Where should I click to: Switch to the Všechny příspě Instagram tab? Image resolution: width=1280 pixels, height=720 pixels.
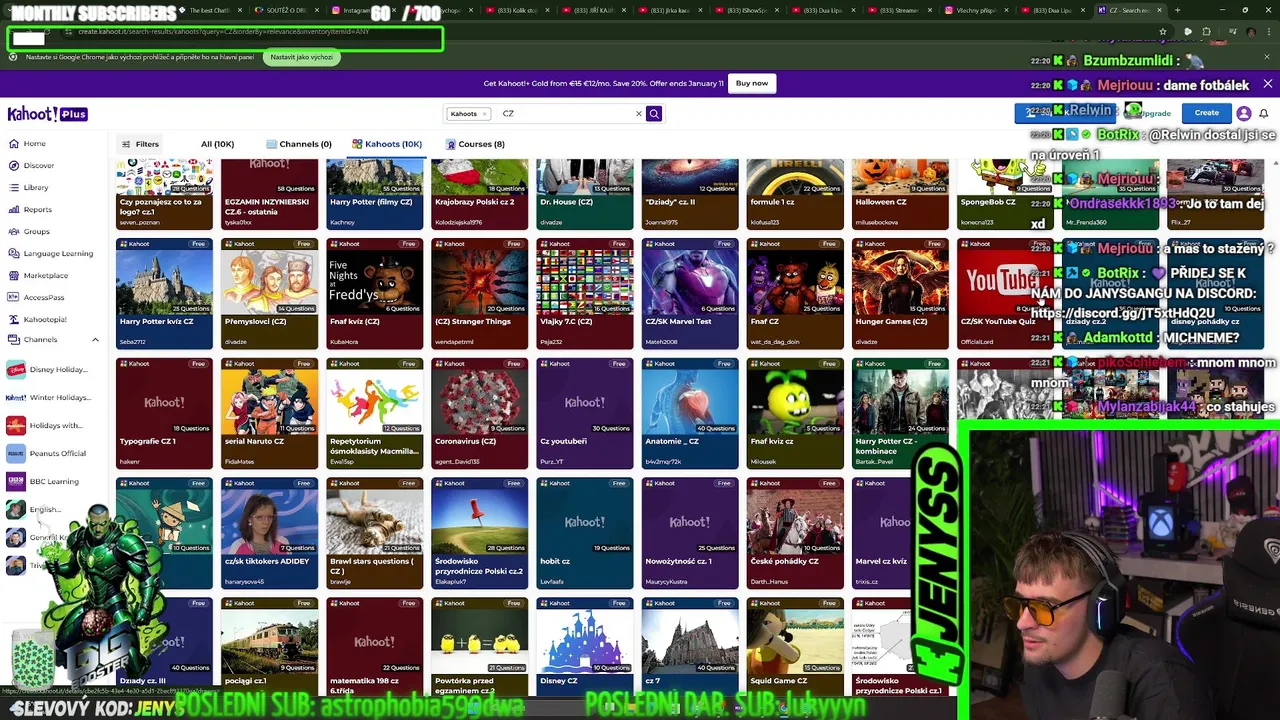pos(975,10)
